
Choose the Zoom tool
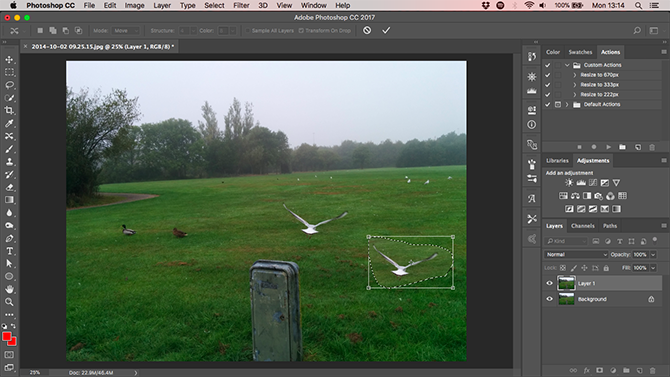click(x=9, y=302)
